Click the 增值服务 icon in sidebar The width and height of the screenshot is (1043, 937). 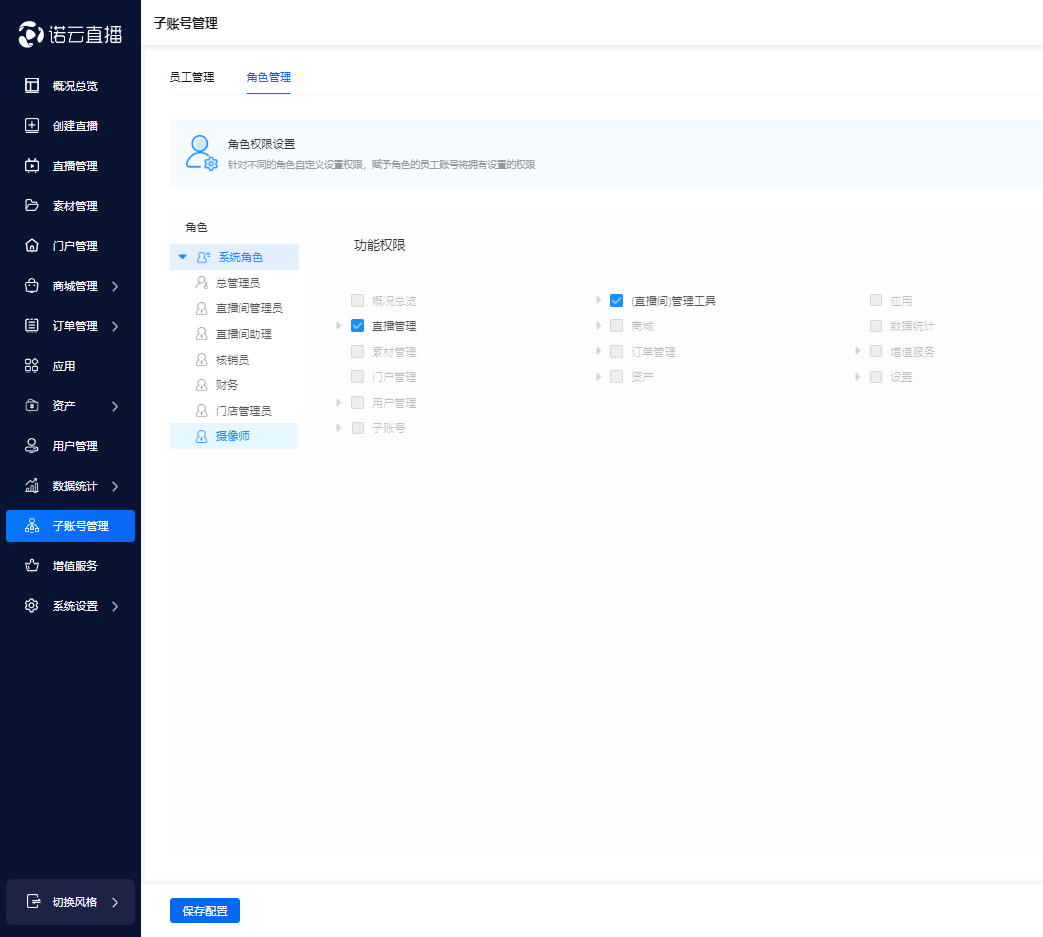pos(32,566)
